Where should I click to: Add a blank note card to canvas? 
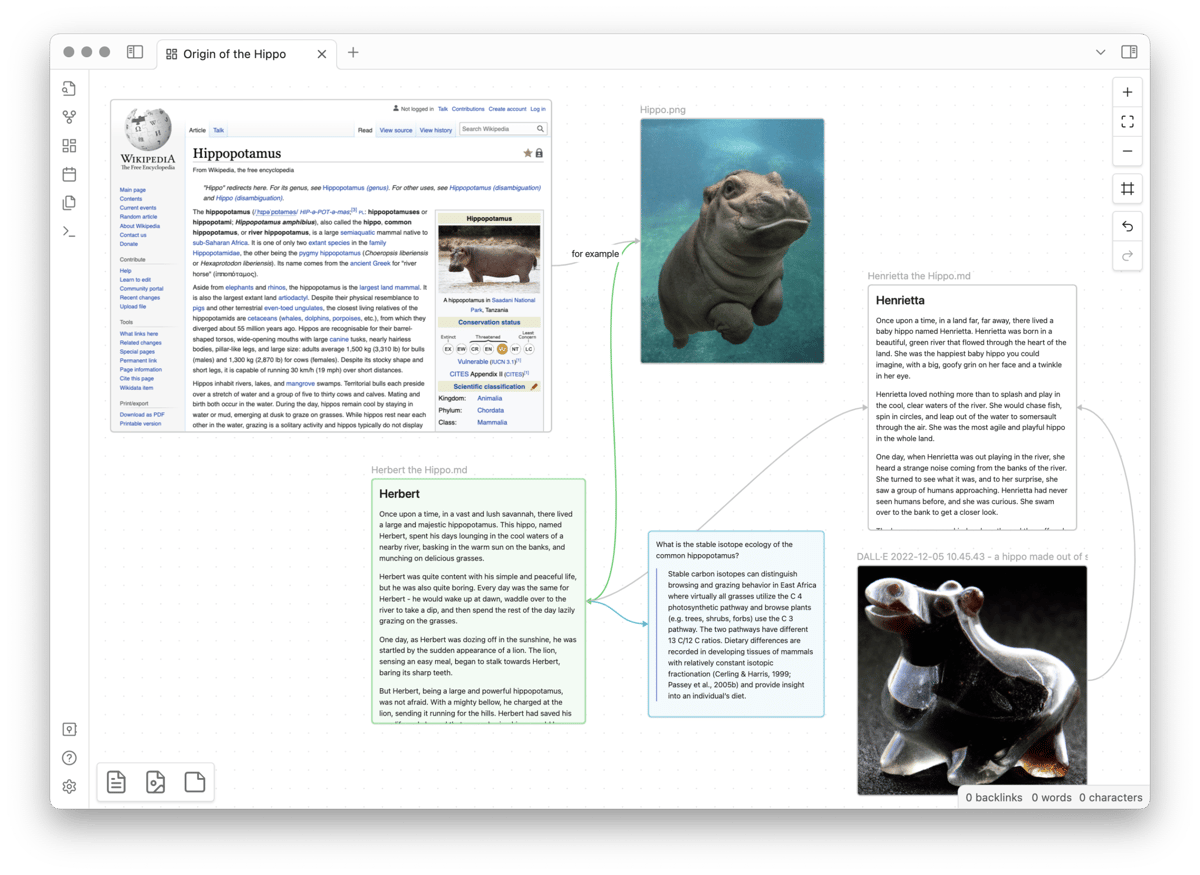(x=194, y=782)
